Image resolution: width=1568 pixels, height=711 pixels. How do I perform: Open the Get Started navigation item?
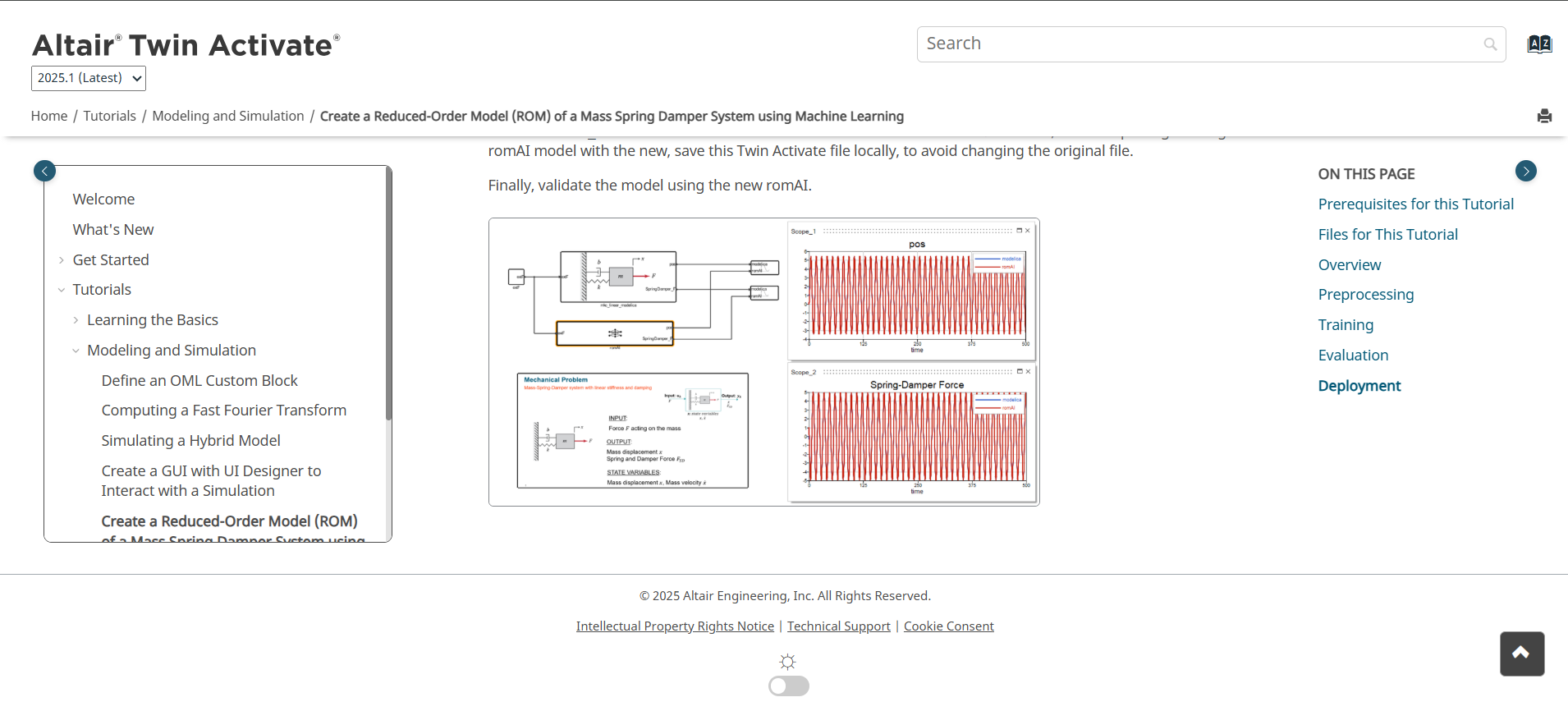point(111,260)
